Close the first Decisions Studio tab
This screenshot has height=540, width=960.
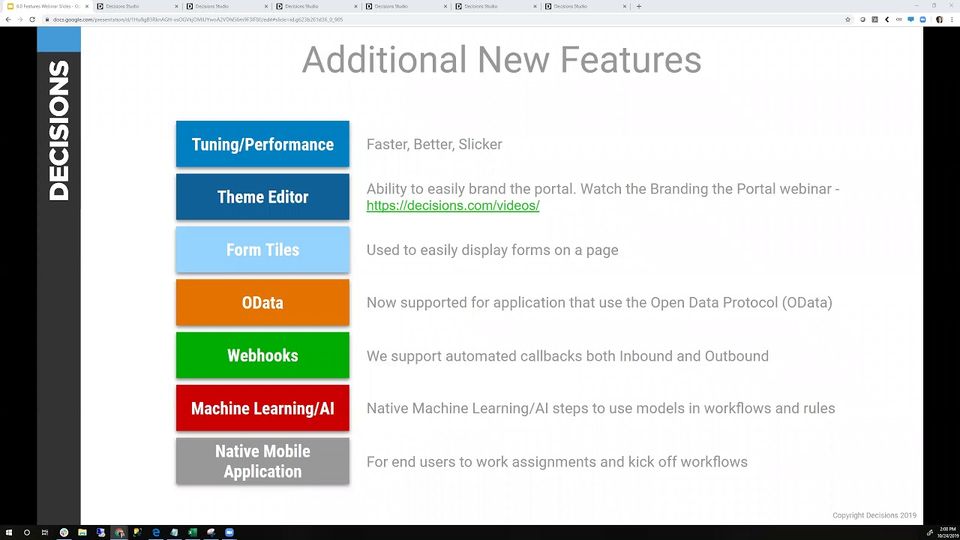176,6
